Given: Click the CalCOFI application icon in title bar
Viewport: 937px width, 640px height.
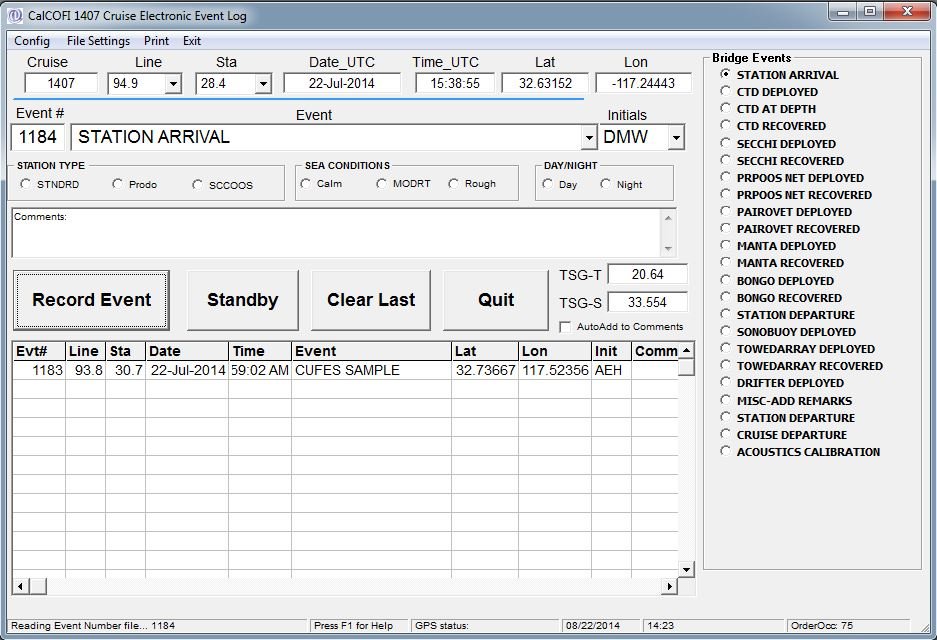Looking at the screenshot, I should 15,16.
